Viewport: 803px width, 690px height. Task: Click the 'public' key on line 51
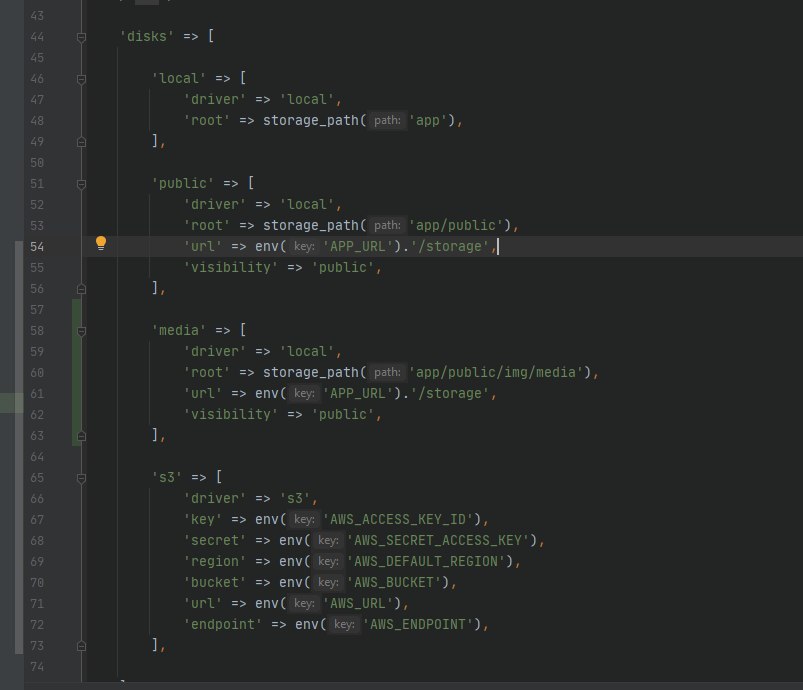click(182, 183)
